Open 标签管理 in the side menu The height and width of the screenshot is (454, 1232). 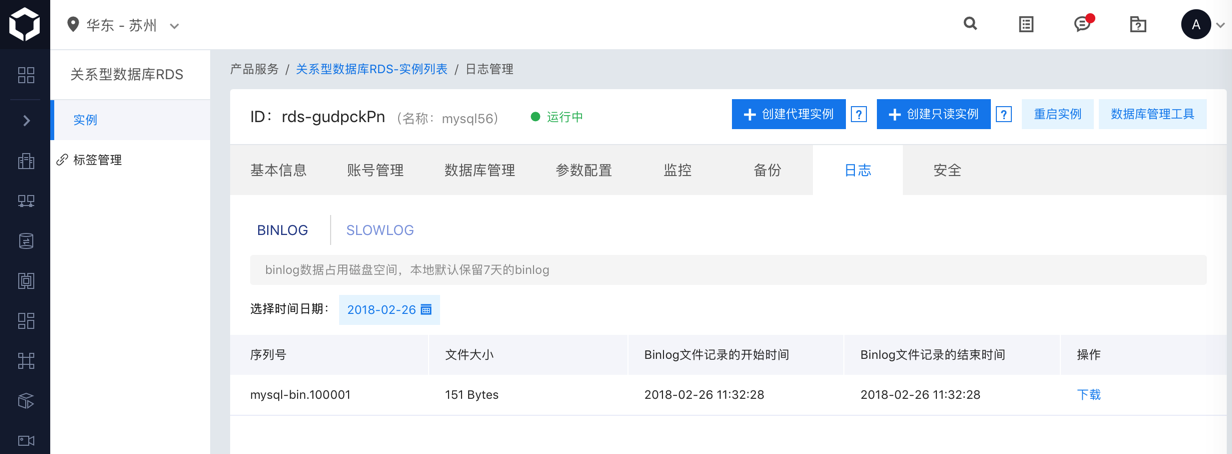pos(97,160)
